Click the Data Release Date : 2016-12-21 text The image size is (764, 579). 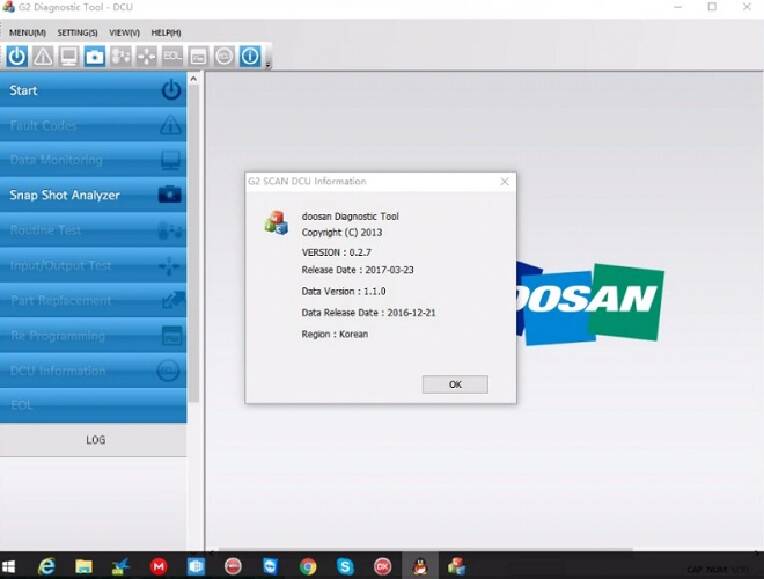[x=368, y=312]
